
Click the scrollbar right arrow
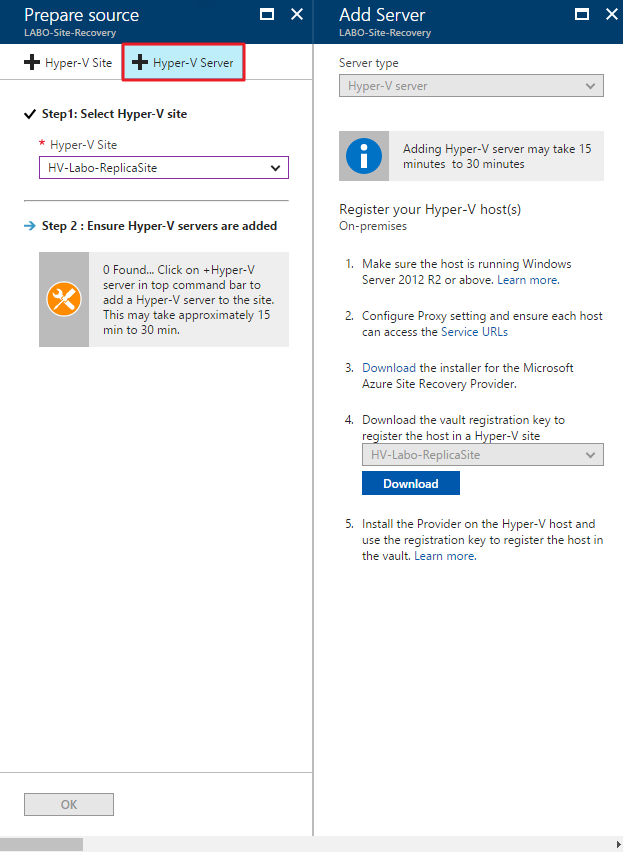tap(619, 844)
